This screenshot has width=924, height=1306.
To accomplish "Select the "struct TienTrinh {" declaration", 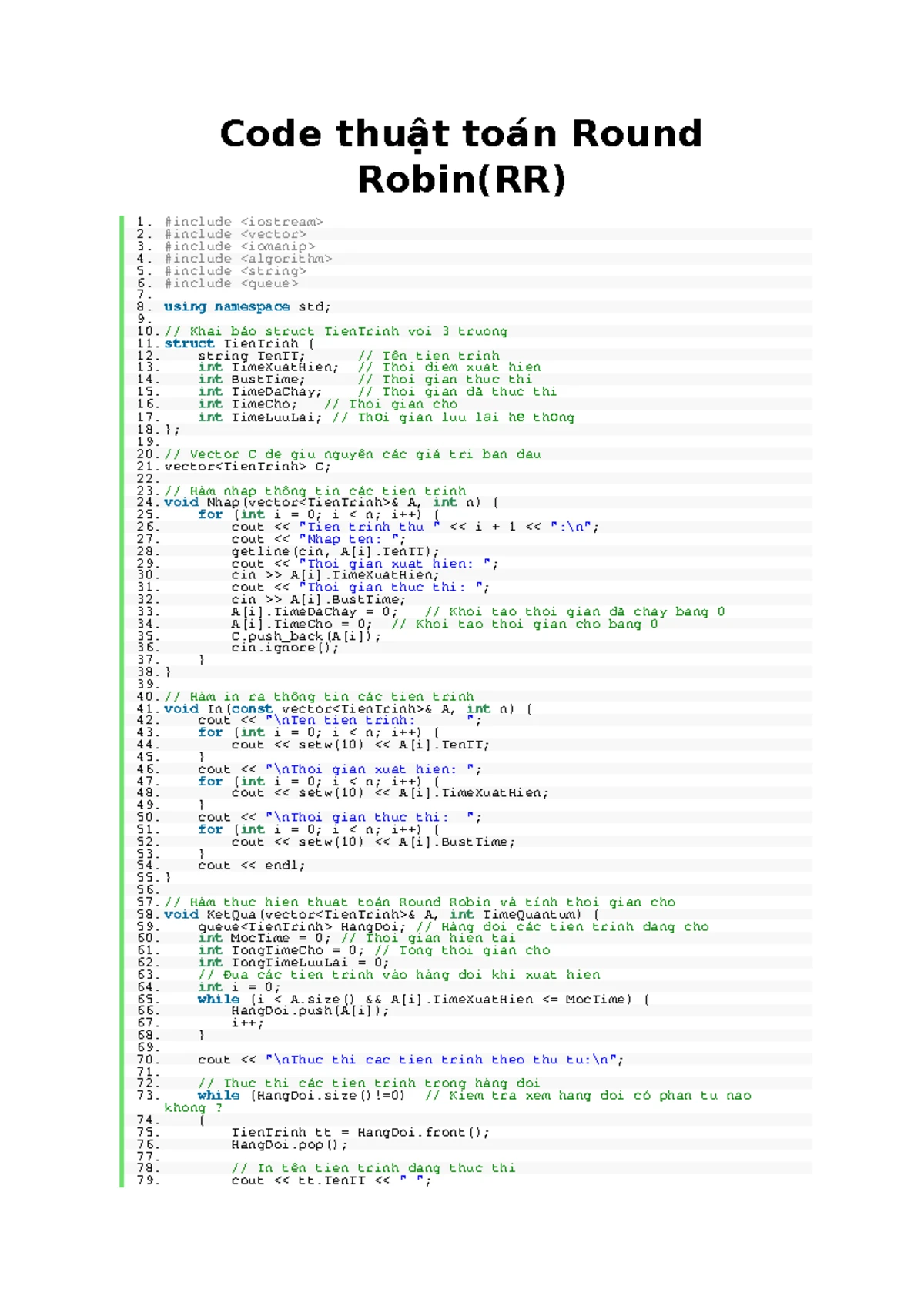I will [239, 343].
